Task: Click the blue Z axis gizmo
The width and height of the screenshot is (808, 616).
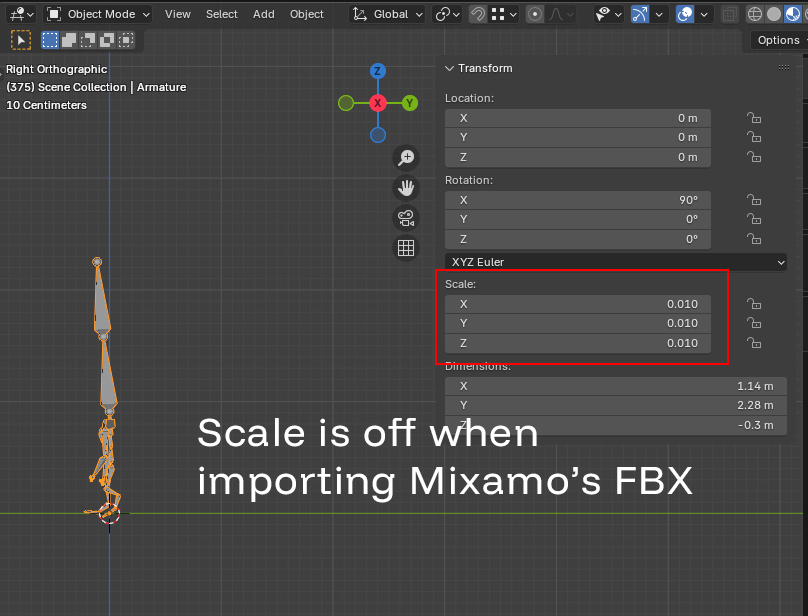Action: pos(378,71)
